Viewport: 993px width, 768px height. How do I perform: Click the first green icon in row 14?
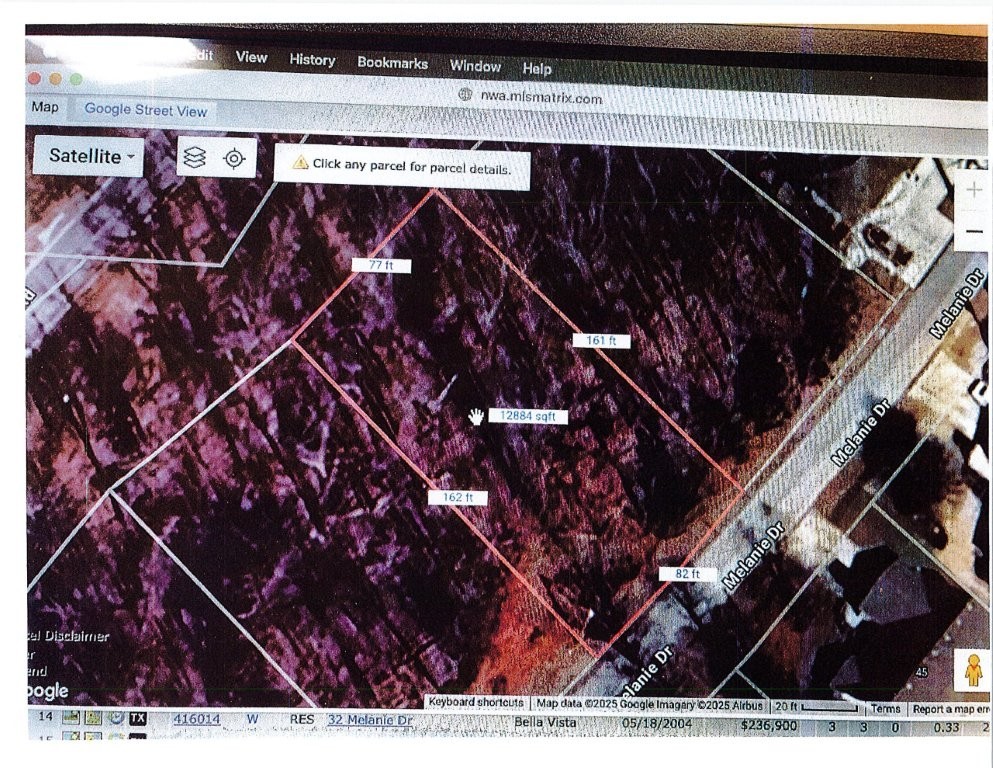[71, 717]
